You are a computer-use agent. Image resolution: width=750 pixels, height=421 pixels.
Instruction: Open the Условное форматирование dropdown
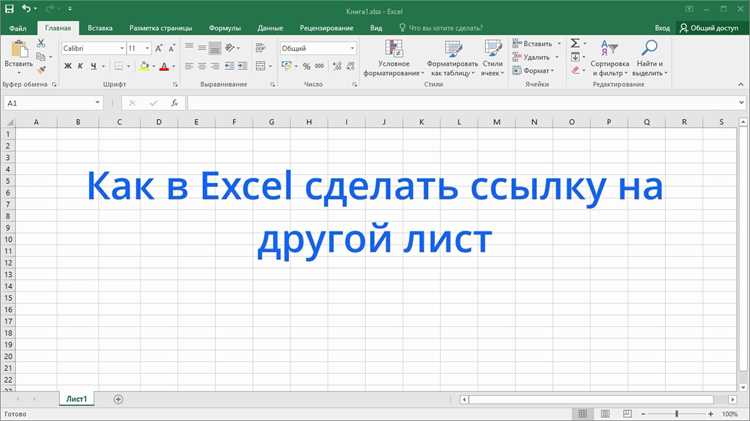[x=394, y=58]
